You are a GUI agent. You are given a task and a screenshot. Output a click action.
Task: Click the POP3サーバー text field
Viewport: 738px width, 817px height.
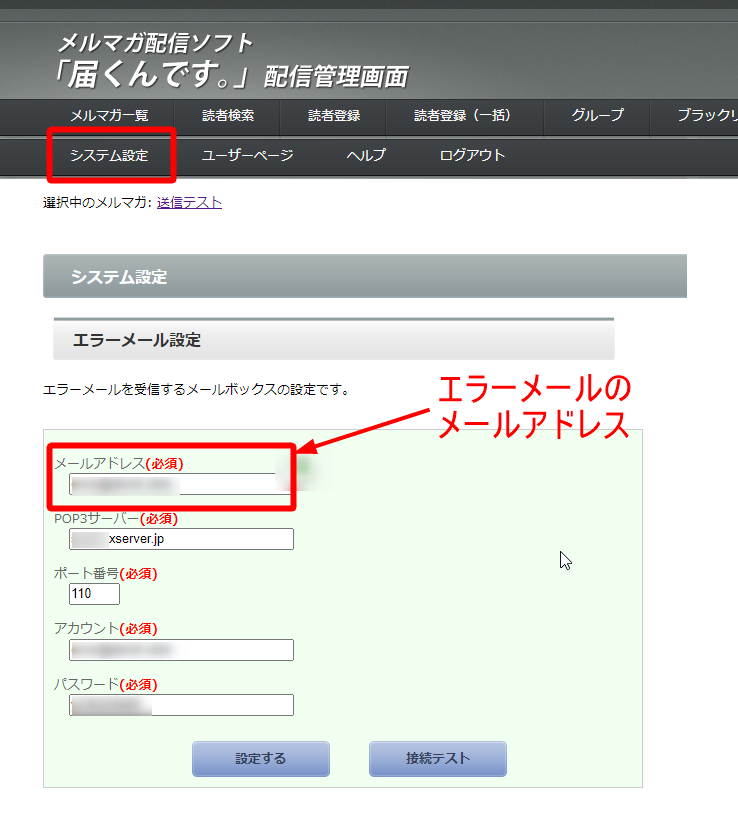pos(181,540)
